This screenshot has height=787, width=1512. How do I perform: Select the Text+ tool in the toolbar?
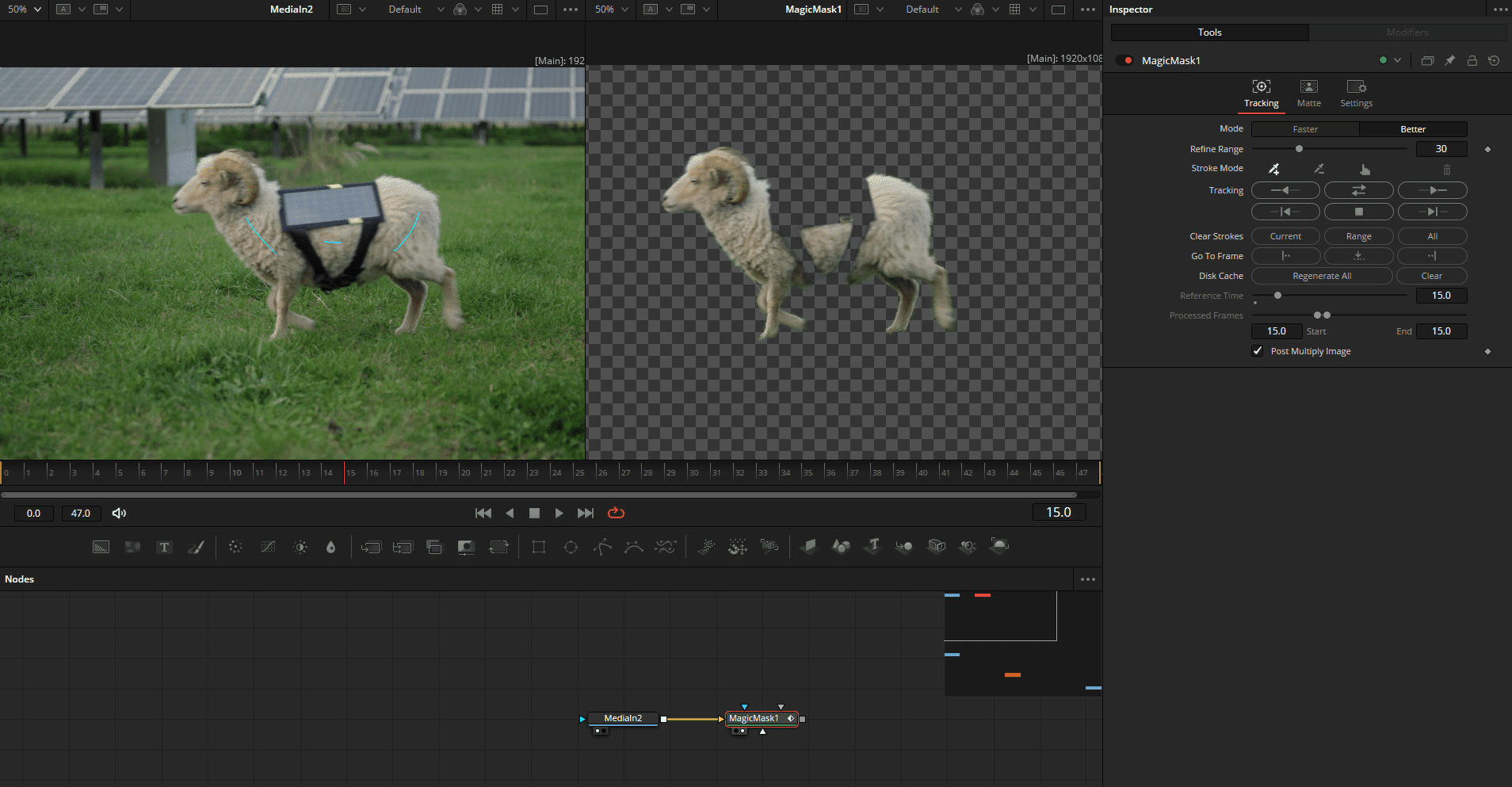165,547
